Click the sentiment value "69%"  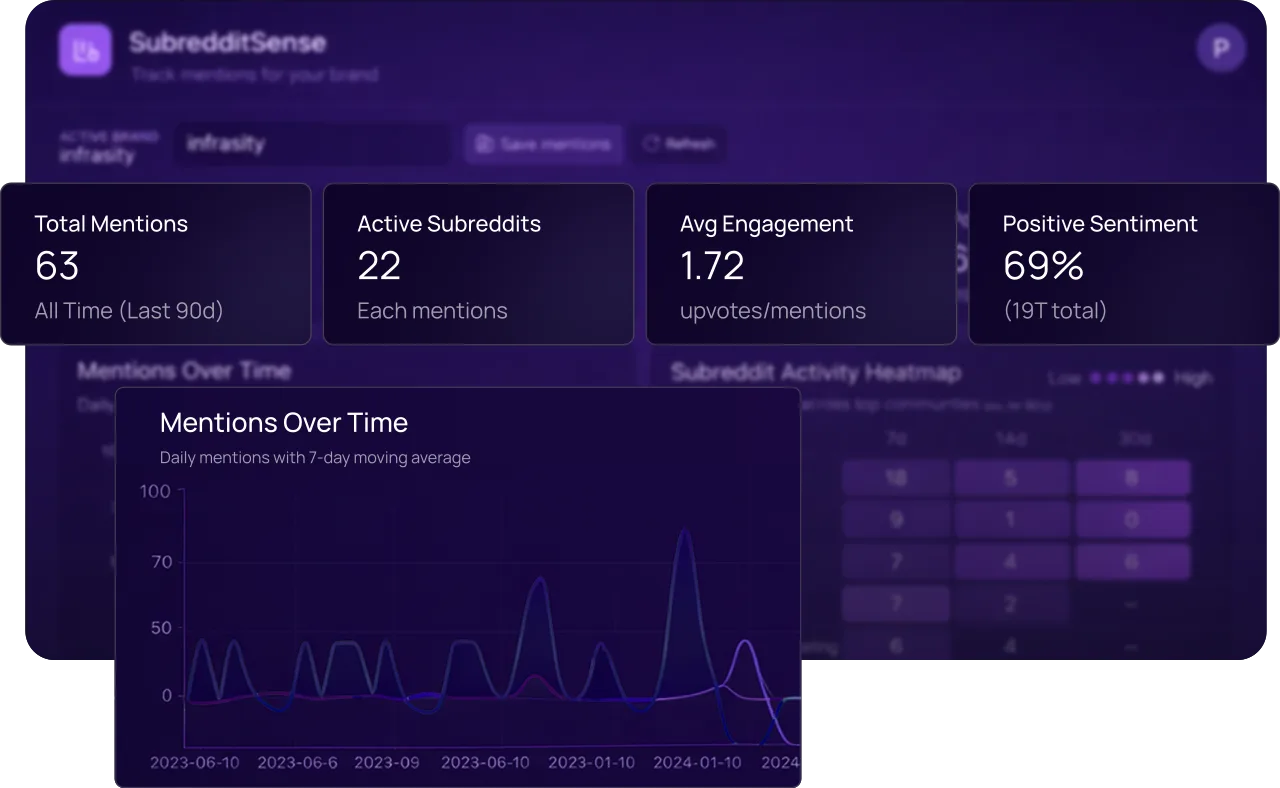pos(1043,266)
